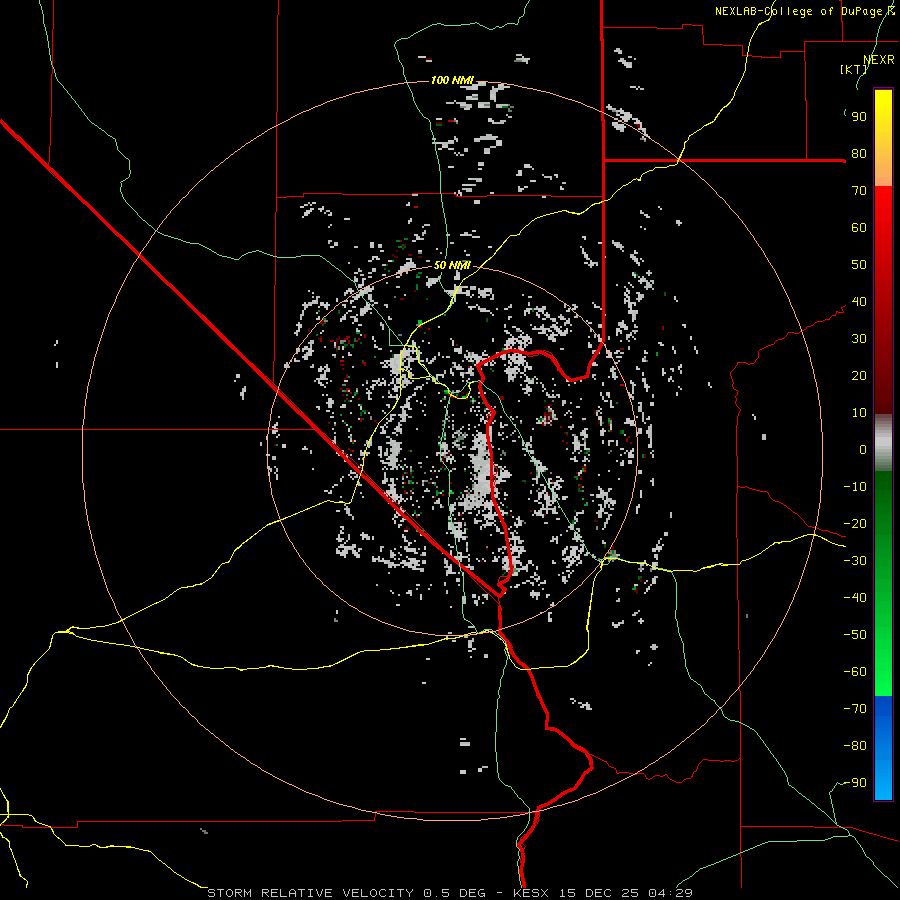Click the 40 value on velocity scale
The width and height of the screenshot is (900, 900).
pyautogui.click(x=859, y=302)
